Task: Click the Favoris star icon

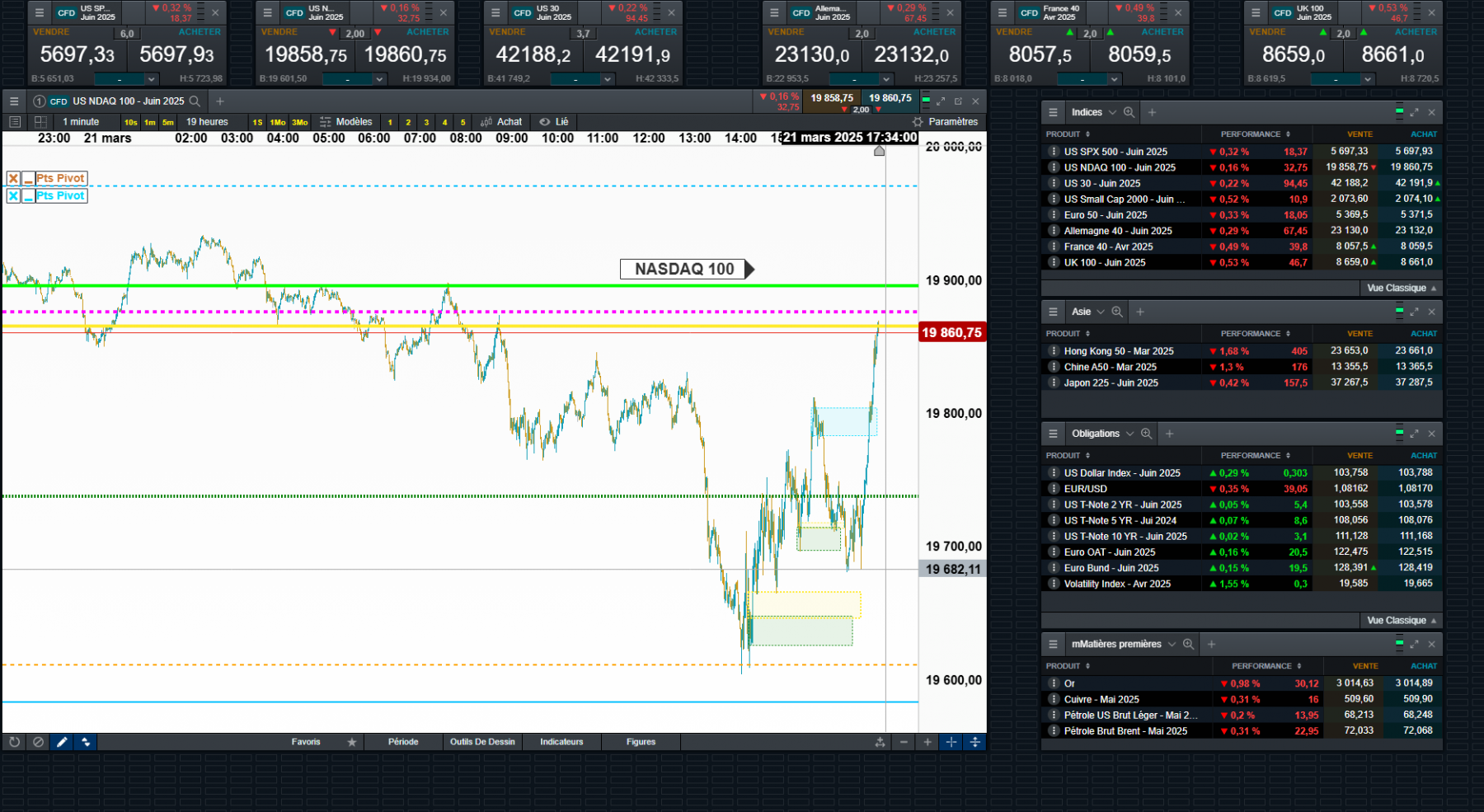Action: (352, 742)
